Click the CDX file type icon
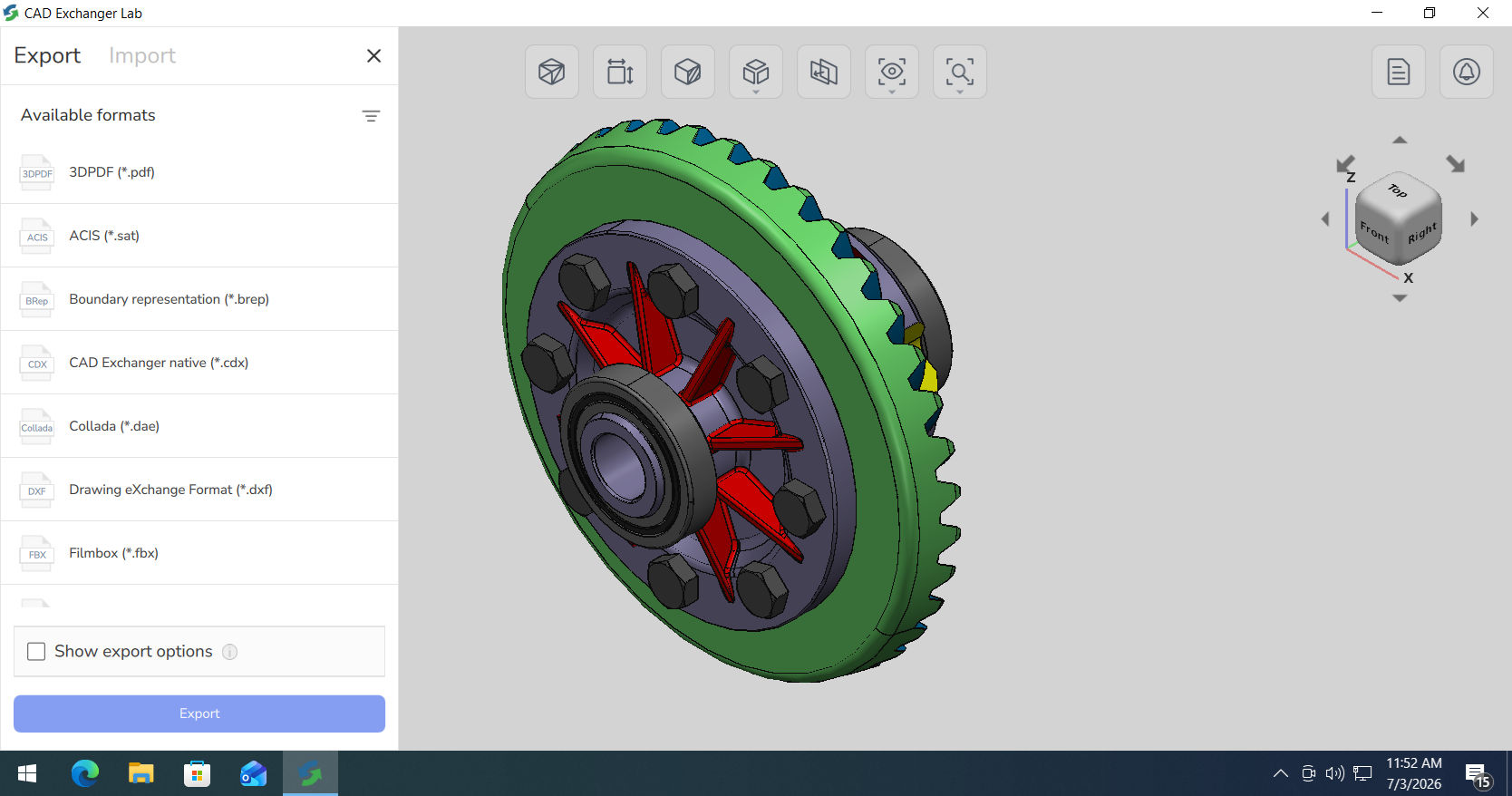This screenshot has width=1512, height=796. point(37,363)
